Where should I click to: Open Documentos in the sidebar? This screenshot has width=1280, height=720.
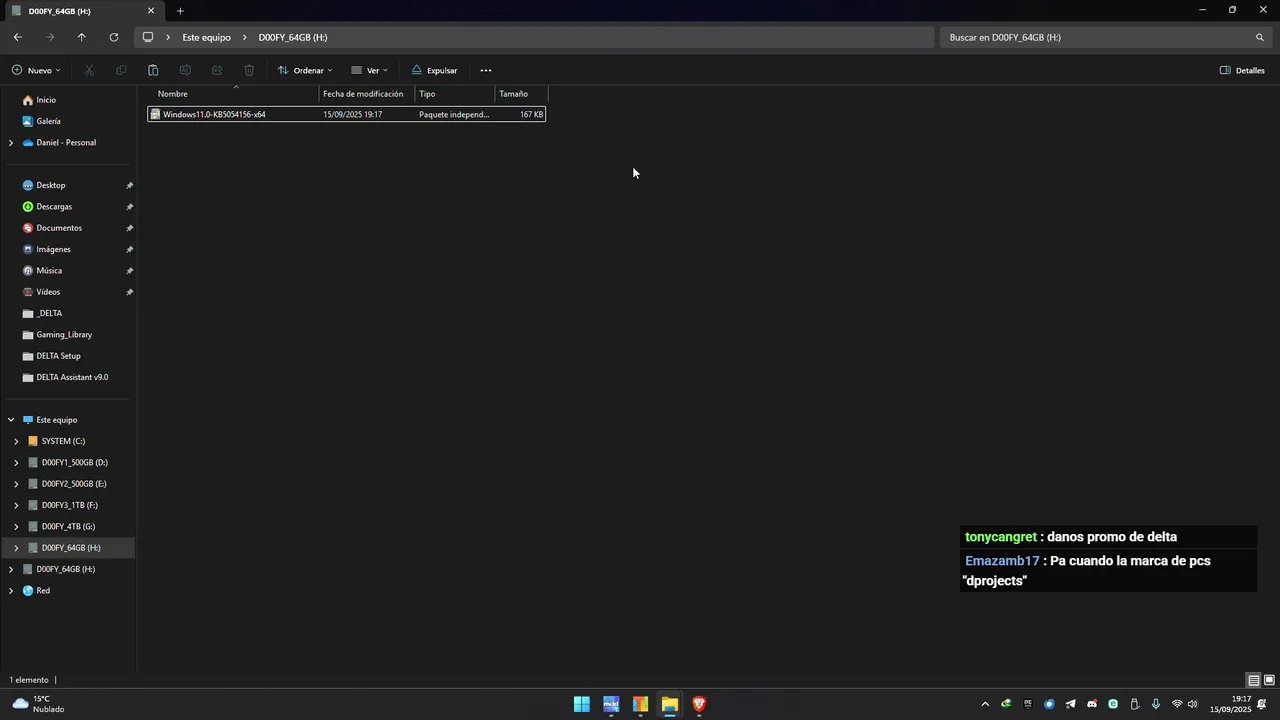(59, 228)
